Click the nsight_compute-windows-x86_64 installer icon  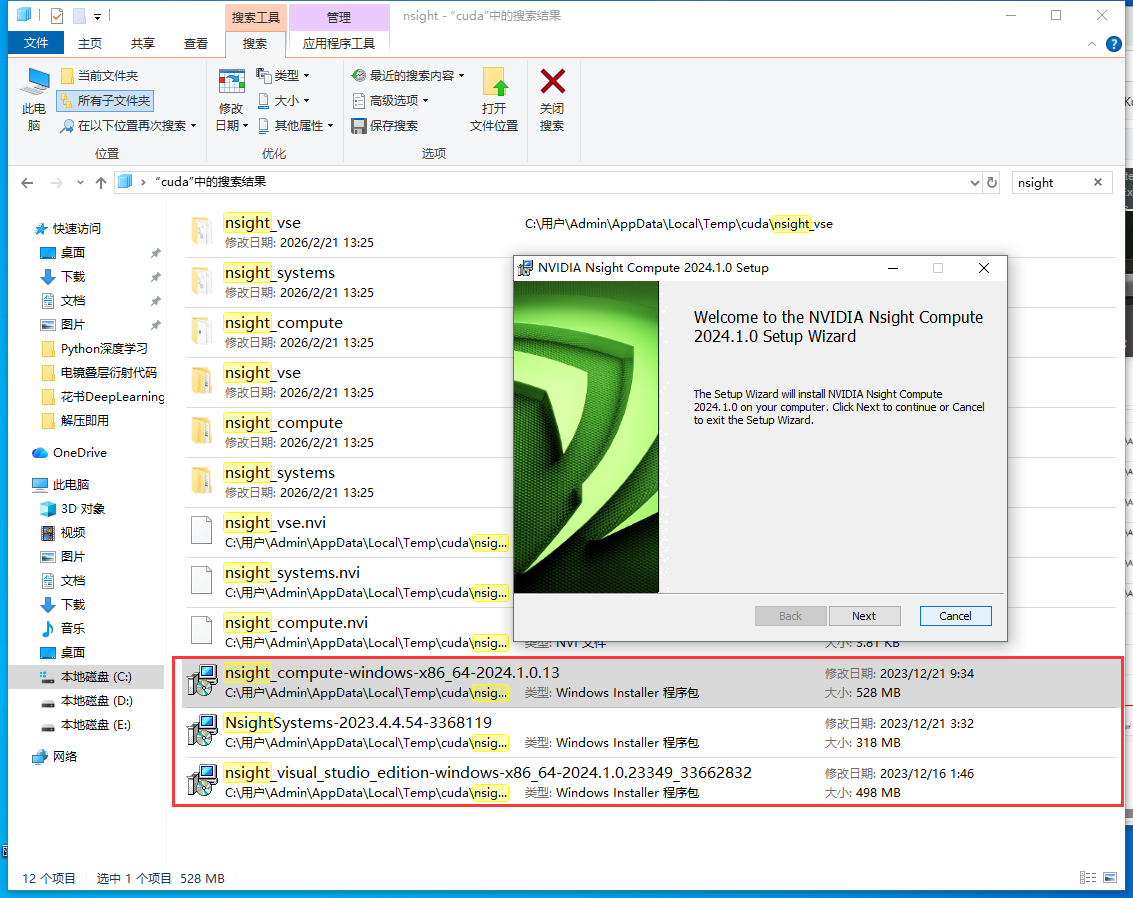pos(202,681)
